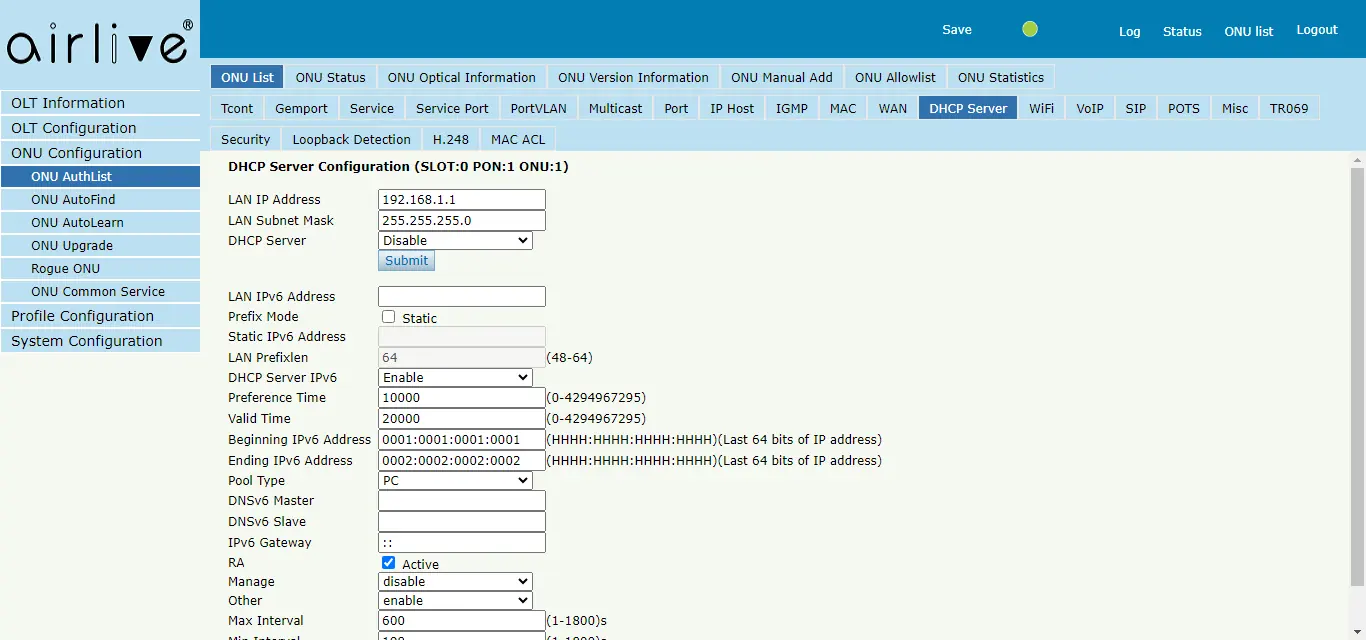The width and height of the screenshot is (1366, 640).
Task: Expand ONU Configuration sidebar section
Action: (x=100, y=153)
